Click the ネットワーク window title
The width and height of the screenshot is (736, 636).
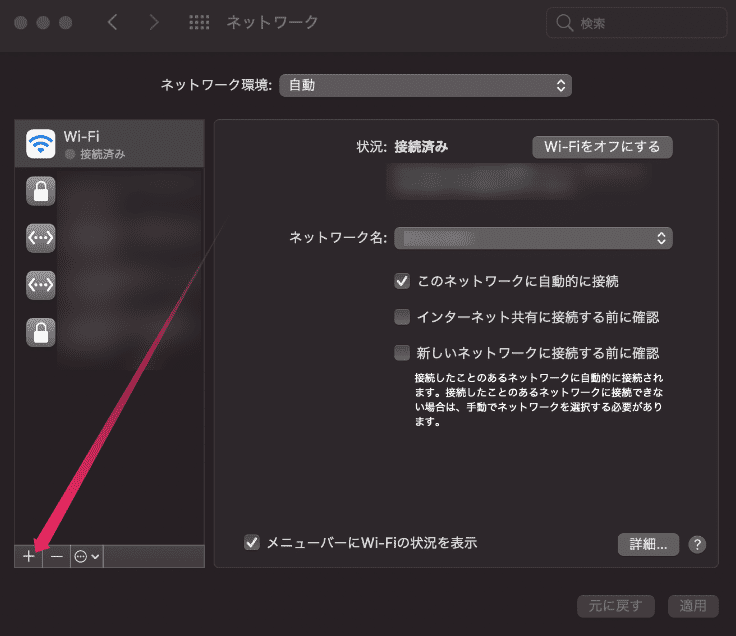point(272,22)
